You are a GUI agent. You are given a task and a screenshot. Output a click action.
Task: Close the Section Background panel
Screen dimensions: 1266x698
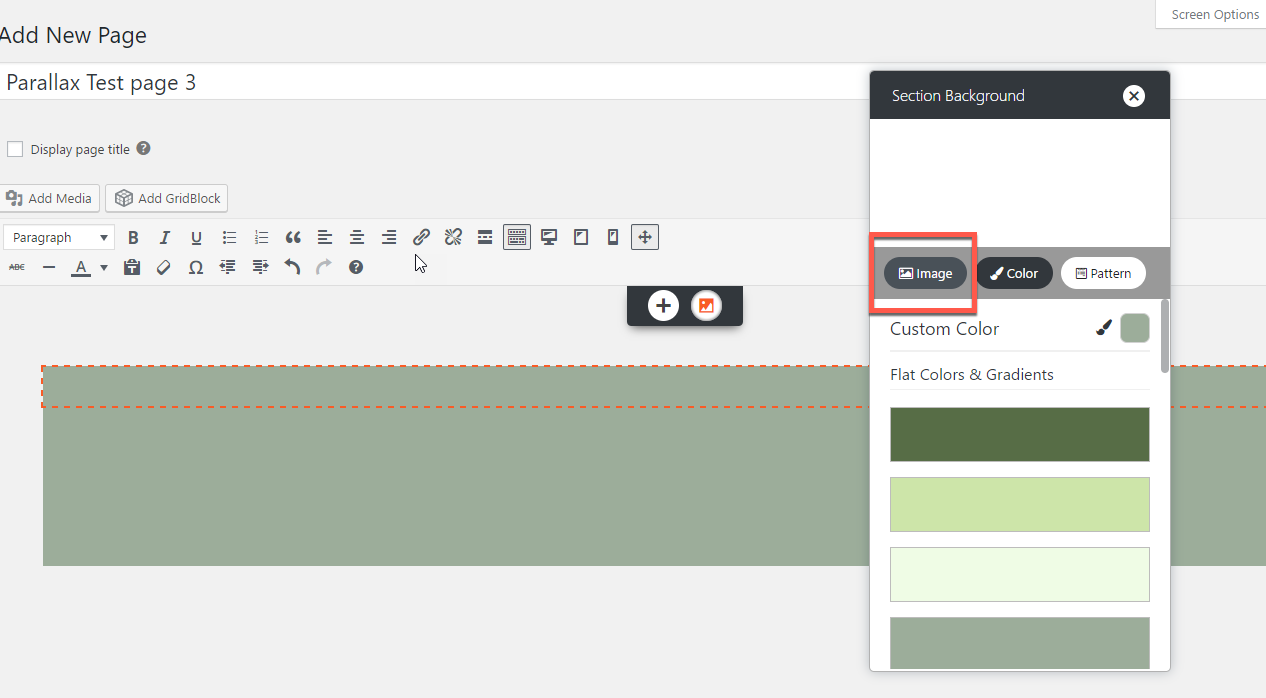pyautogui.click(x=1133, y=96)
